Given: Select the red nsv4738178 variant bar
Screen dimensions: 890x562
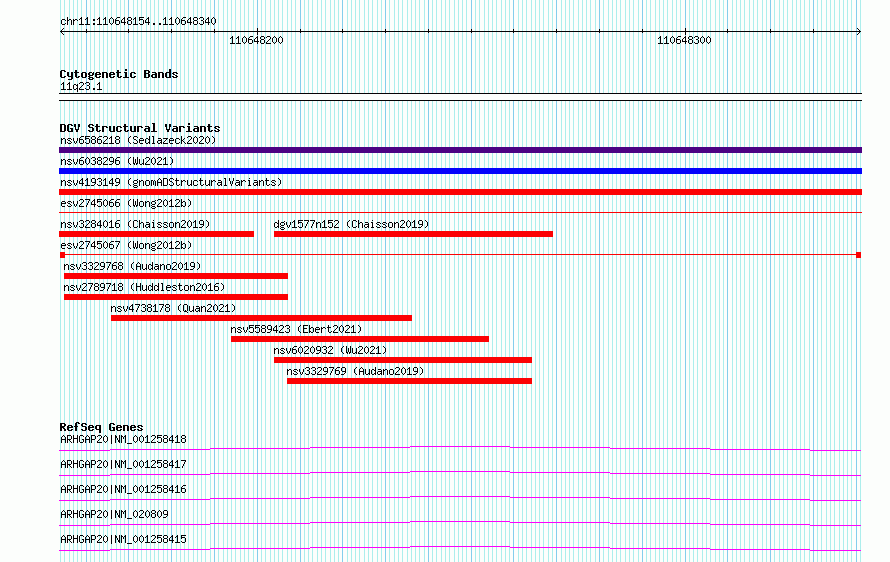Looking at the screenshot, I should pos(261,318).
